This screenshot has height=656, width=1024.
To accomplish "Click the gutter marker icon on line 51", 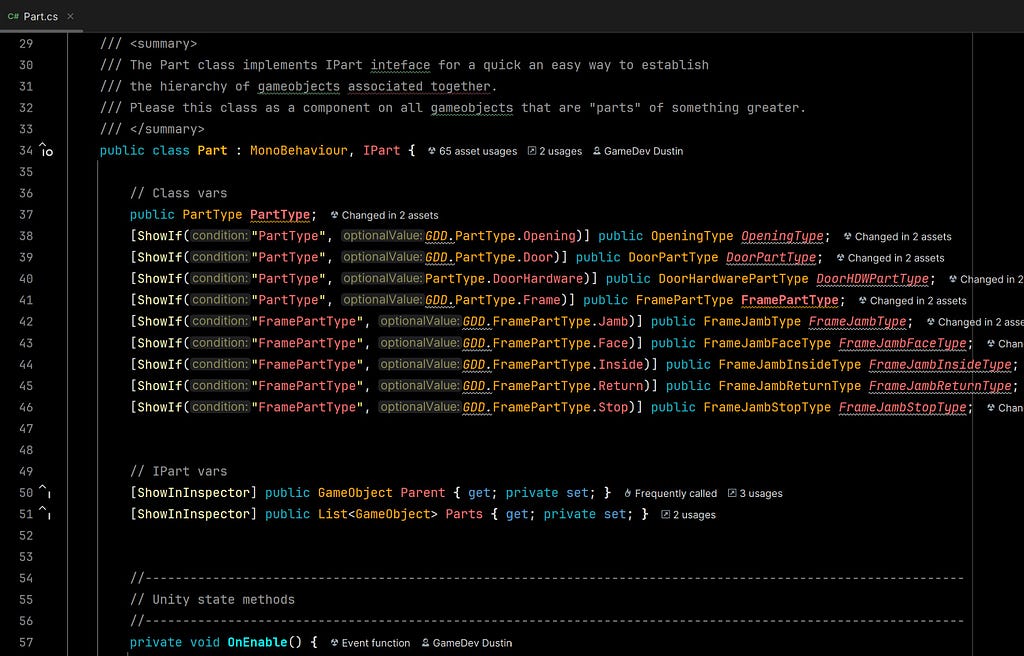I will coord(44,513).
